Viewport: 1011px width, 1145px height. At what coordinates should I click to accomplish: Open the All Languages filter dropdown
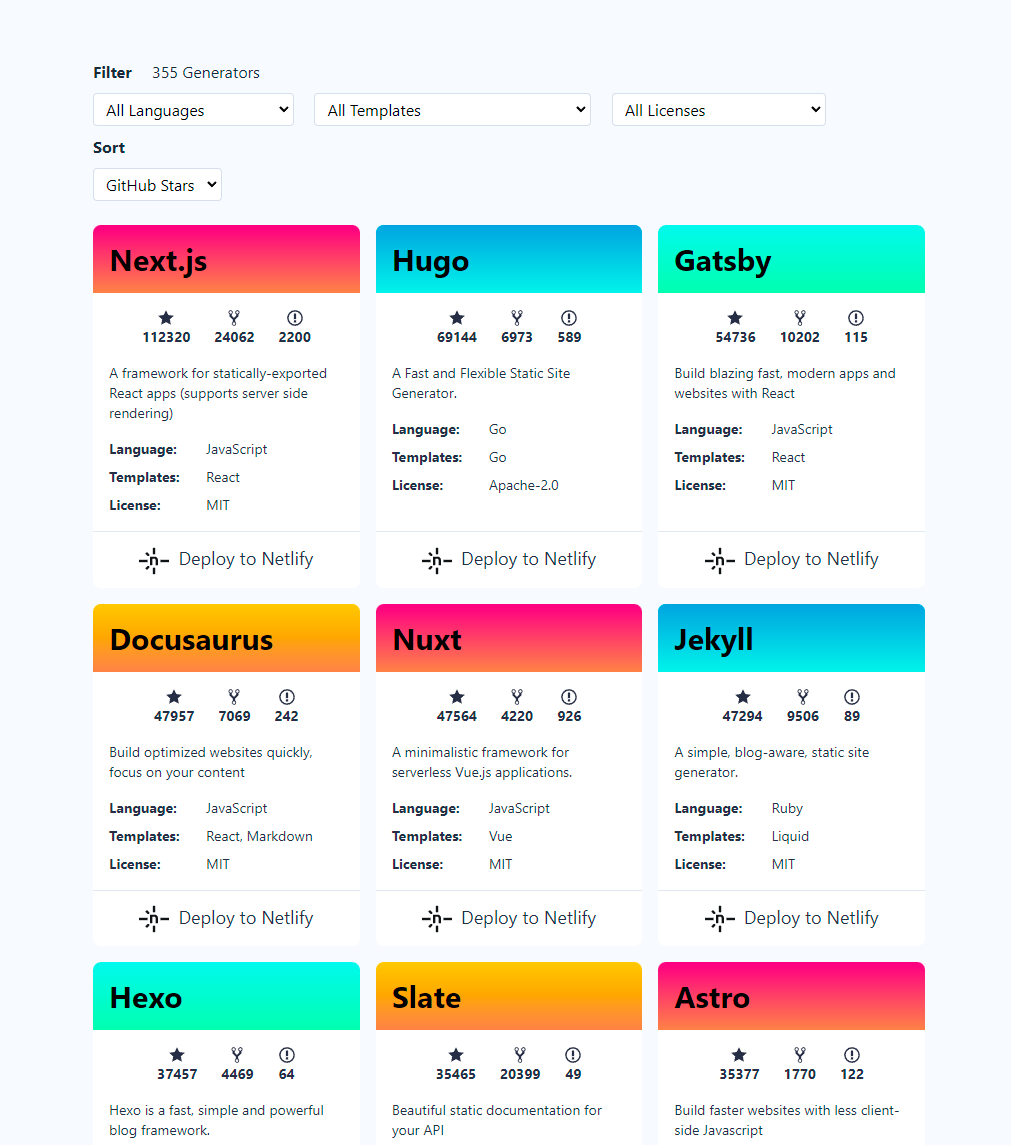[193, 110]
